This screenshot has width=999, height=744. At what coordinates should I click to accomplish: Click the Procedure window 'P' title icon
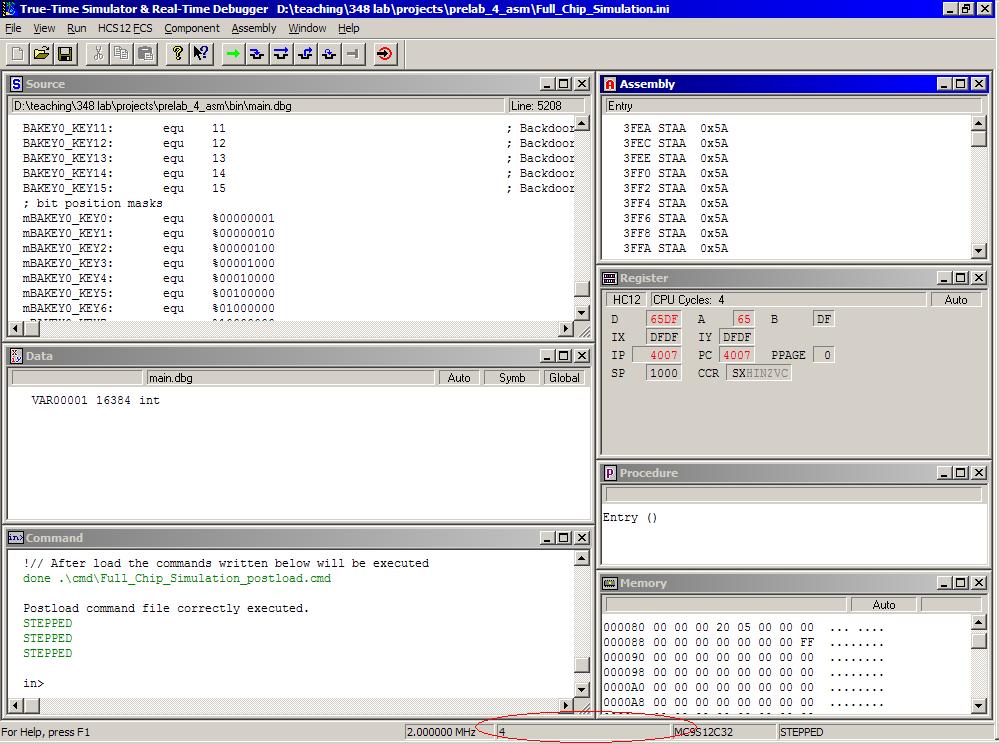[609, 473]
